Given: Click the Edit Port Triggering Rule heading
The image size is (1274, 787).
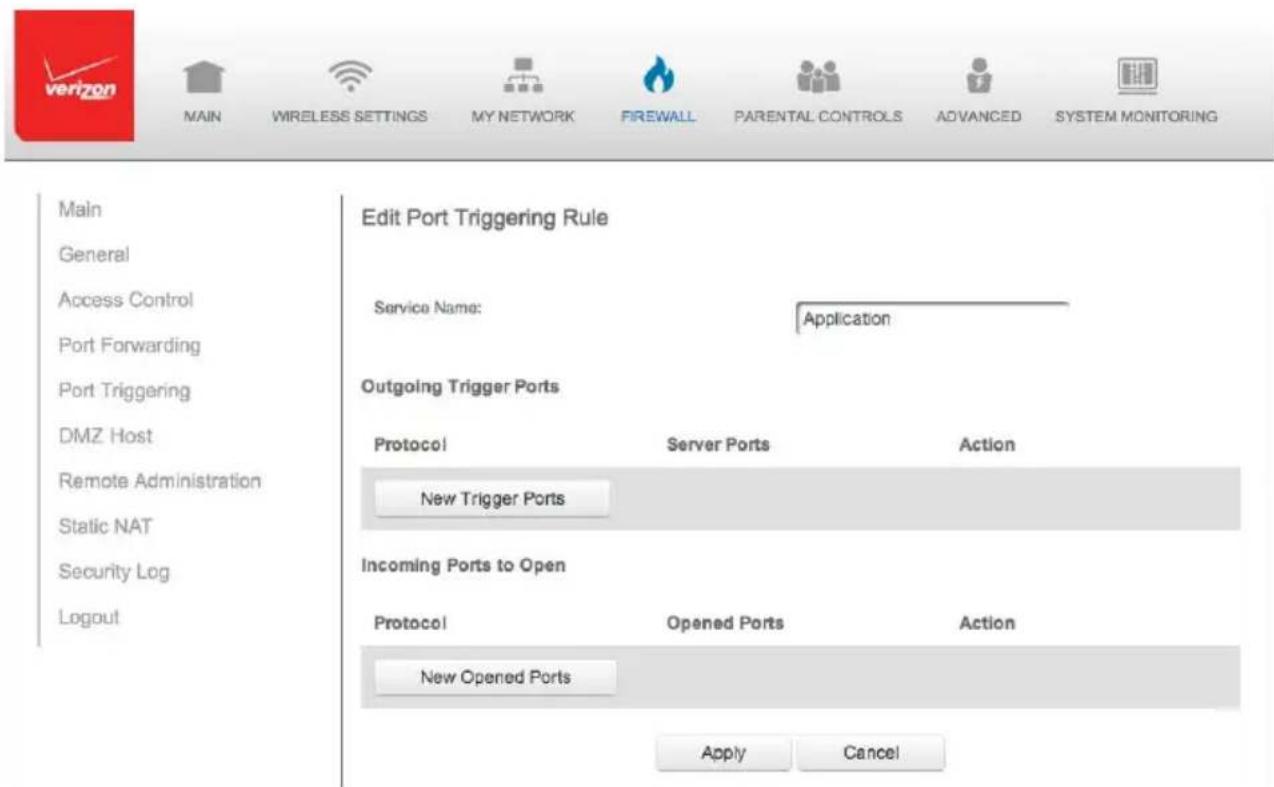Looking at the screenshot, I should coord(485,219).
